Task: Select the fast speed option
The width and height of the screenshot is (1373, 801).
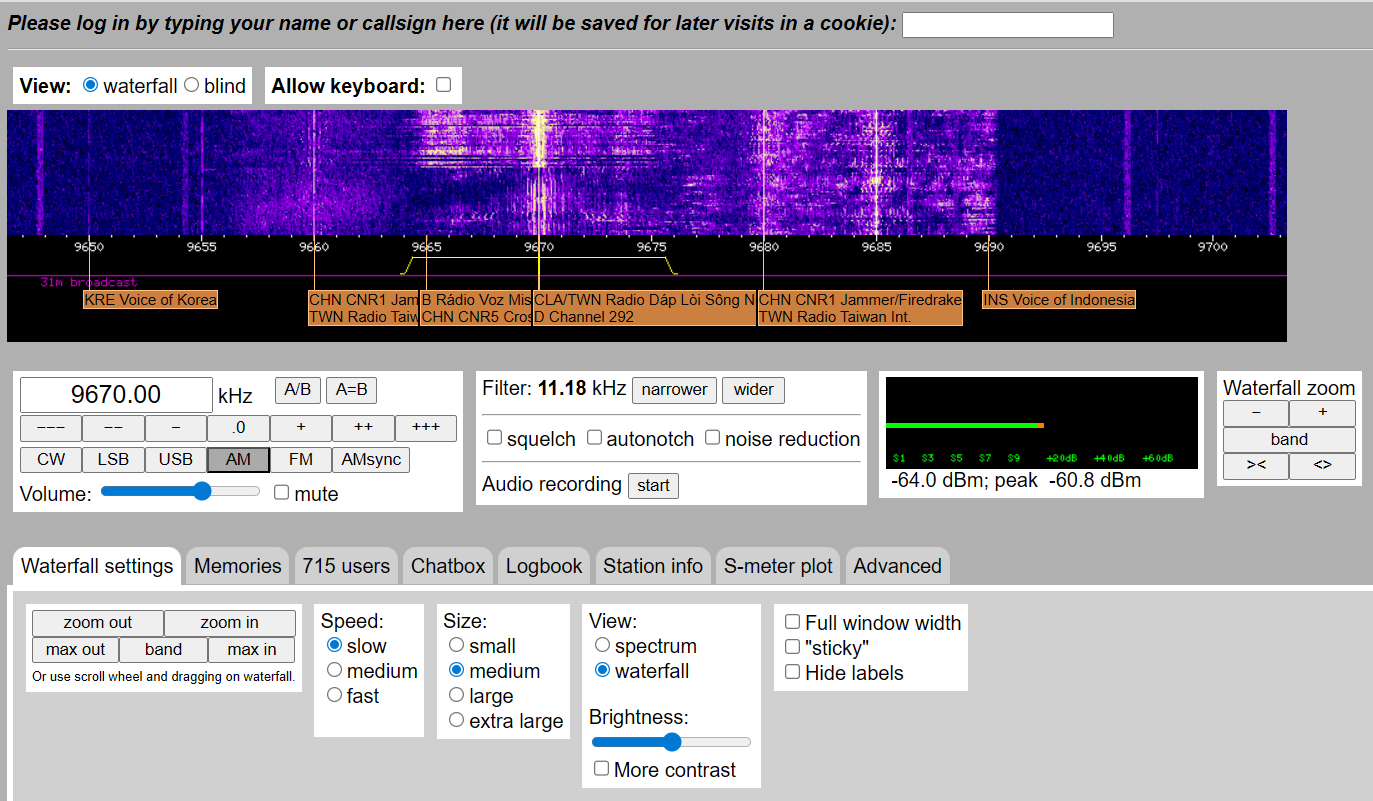Action: tap(335, 695)
